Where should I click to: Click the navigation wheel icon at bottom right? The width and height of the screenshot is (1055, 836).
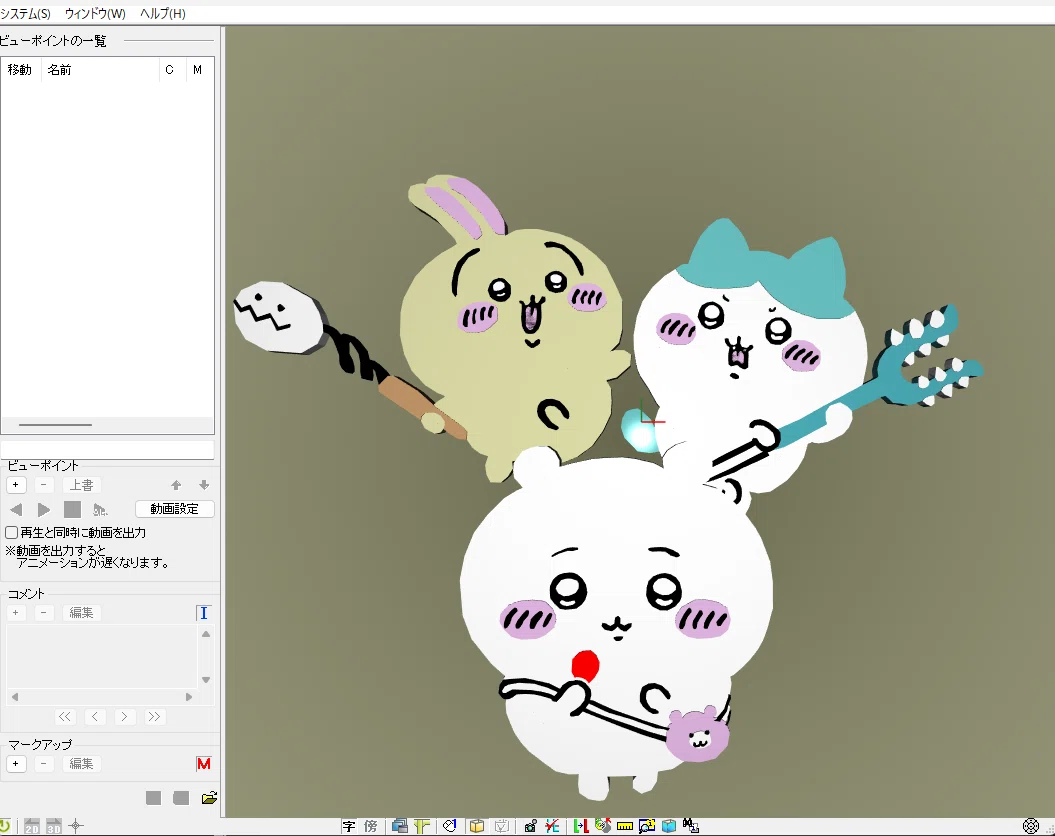pyautogui.click(x=1031, y=826)
